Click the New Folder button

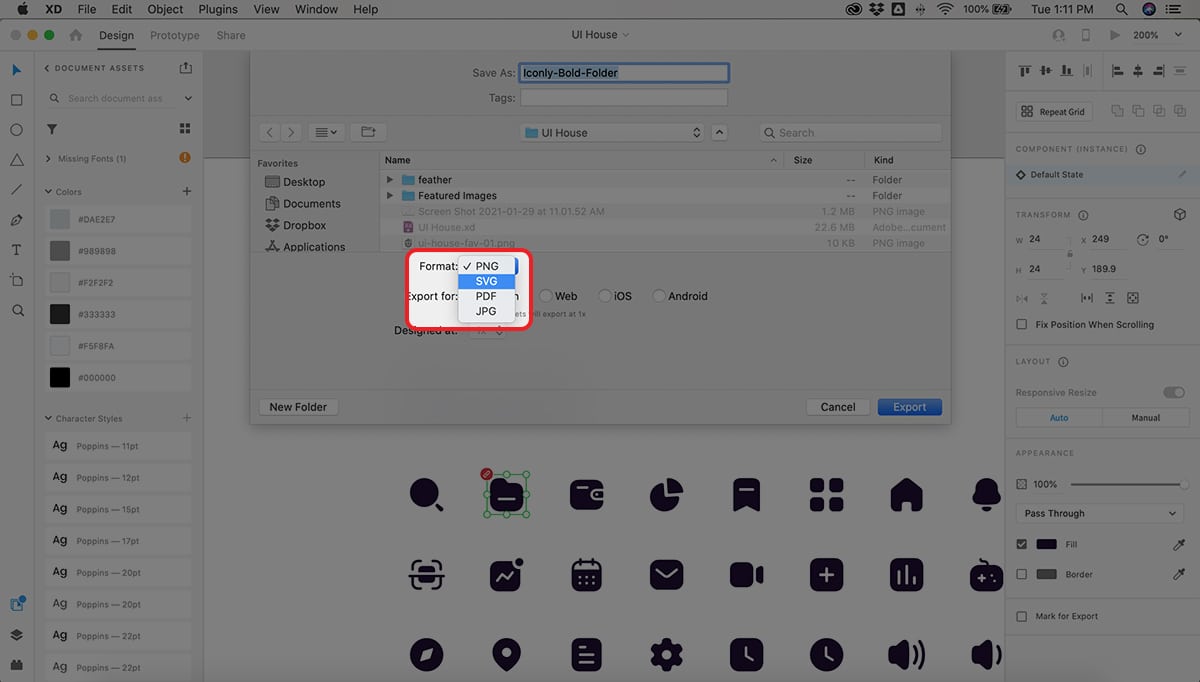tap(298, 407)
